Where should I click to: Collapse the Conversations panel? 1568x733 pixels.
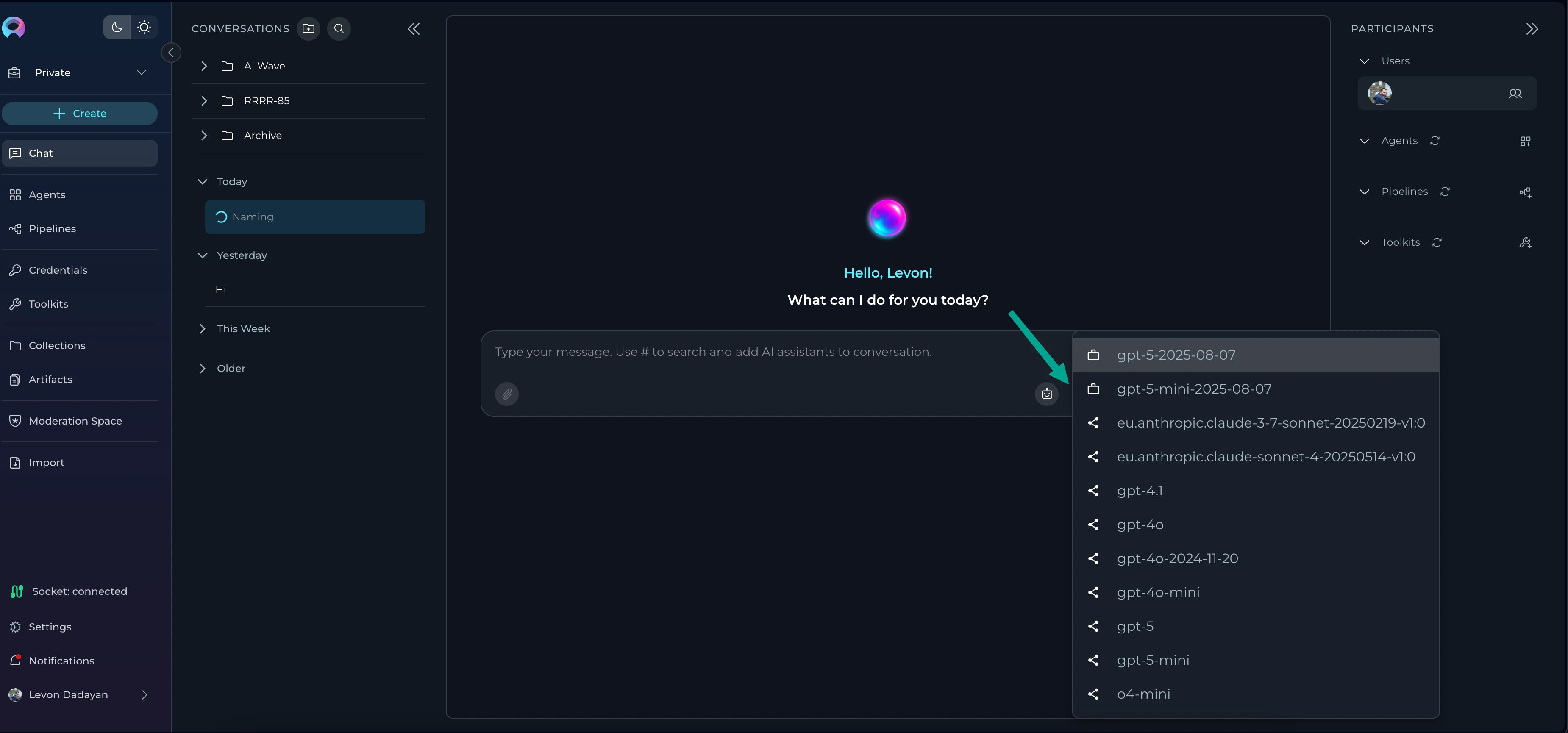[413, 29]
